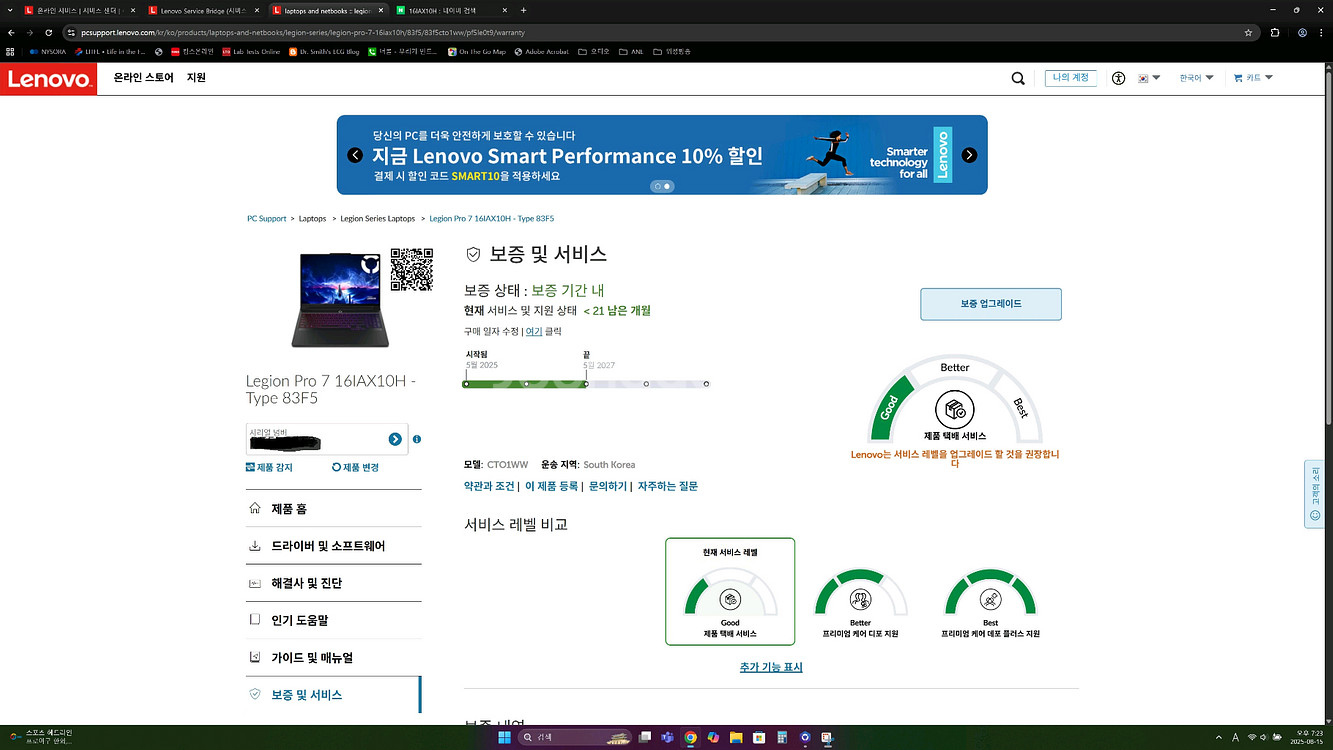1333x750 pixels.
Task: Expand the 한국어 language dropdown
Action: 1196,78
